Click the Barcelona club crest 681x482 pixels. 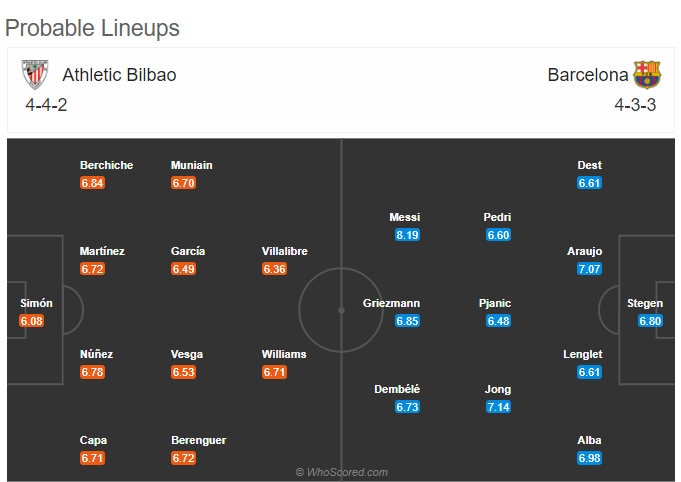pos(647,75)
